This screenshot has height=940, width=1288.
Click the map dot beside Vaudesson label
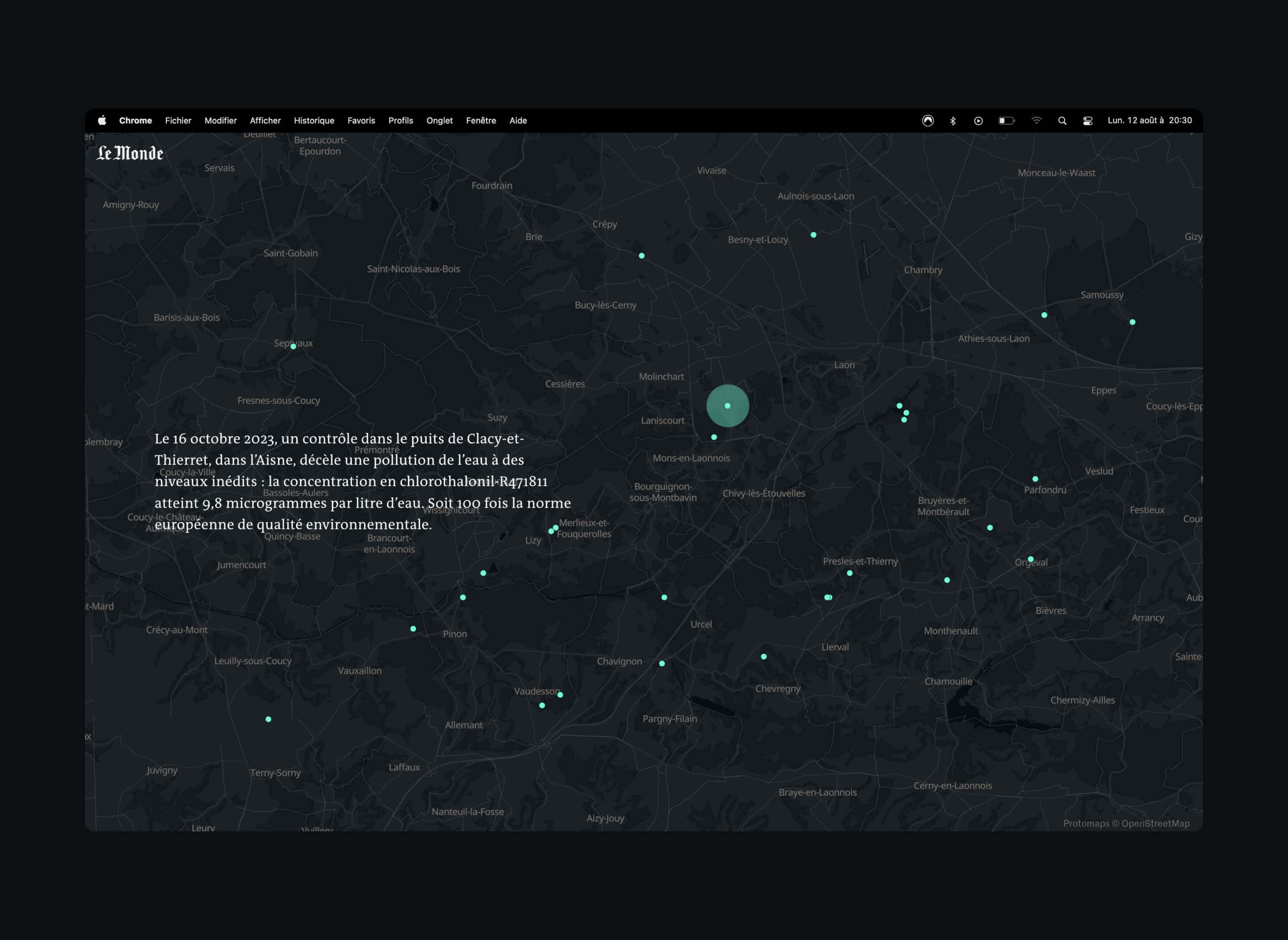560,695
